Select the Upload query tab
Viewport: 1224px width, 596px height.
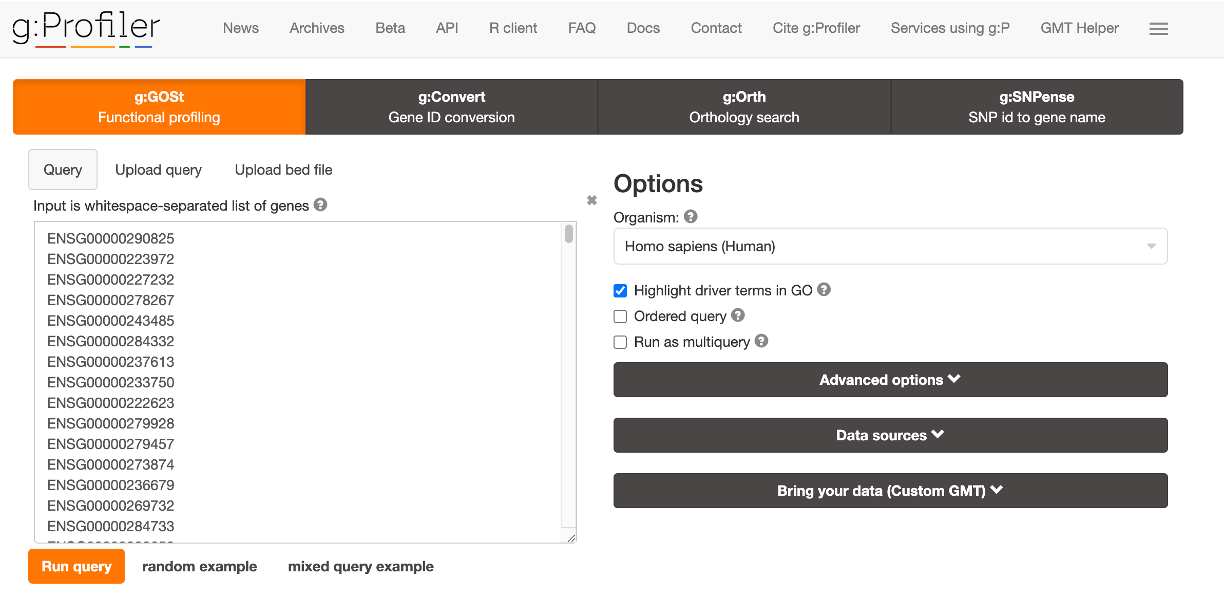pos(158,170)
